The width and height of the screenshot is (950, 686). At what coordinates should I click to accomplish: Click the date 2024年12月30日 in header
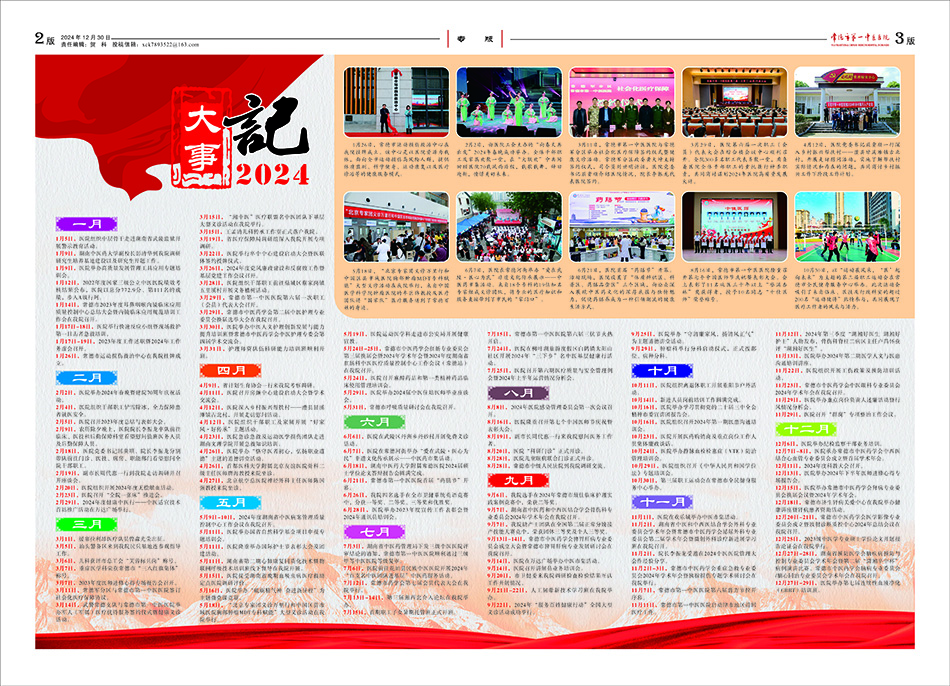pyautogui.click(x=85, y=38)
